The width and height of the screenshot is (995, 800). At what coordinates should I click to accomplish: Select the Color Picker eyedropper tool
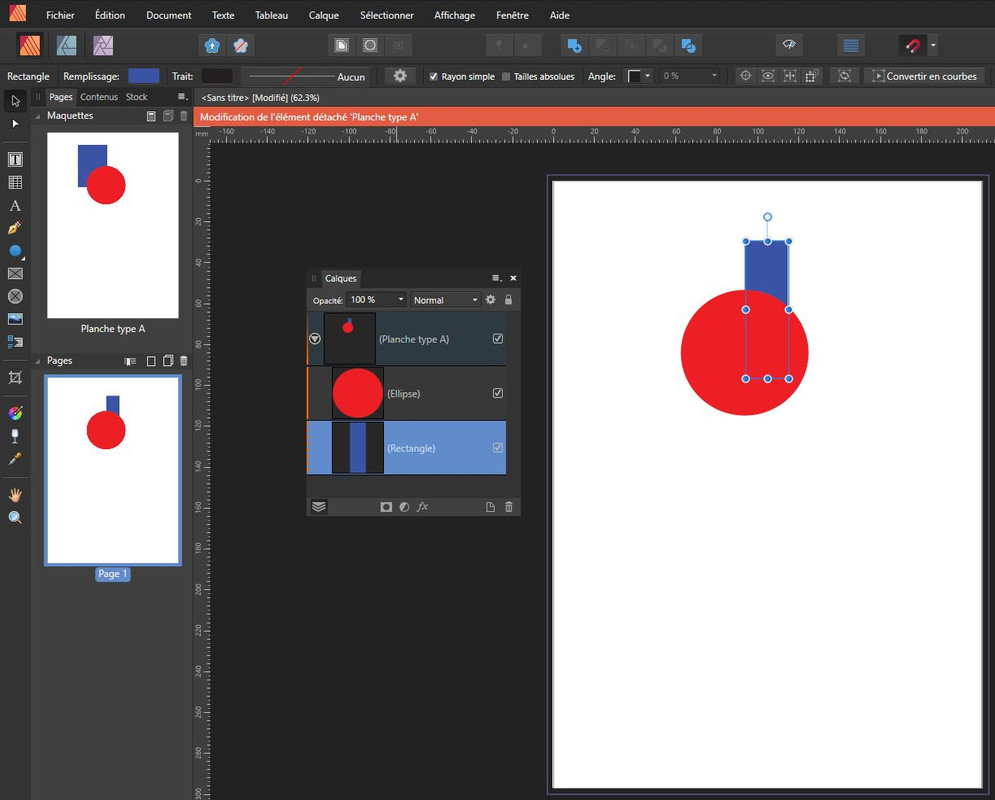click(15, 459)
